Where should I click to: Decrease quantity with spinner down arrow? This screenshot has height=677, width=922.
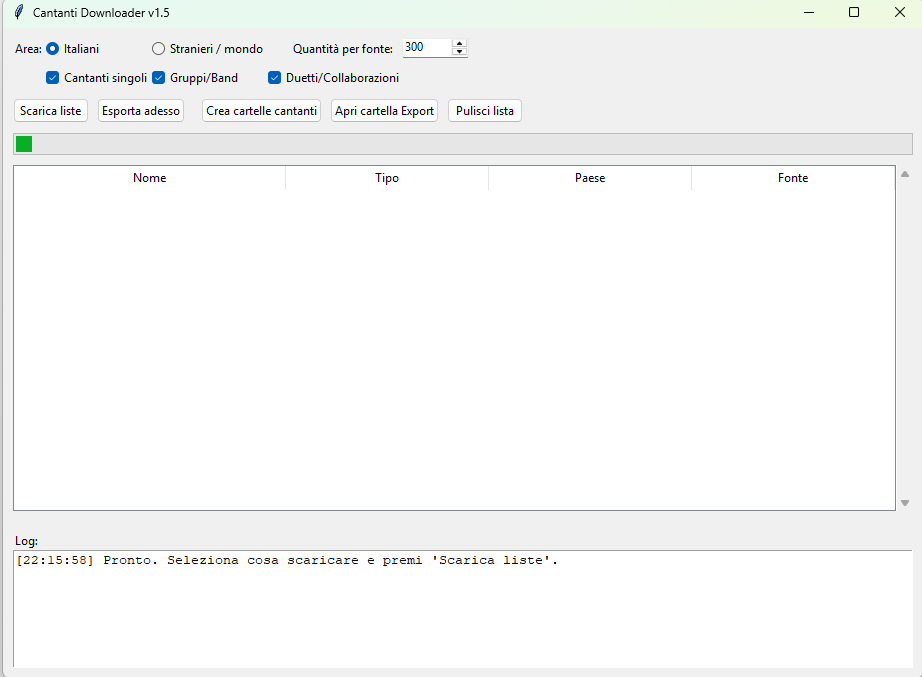[460, 52]
